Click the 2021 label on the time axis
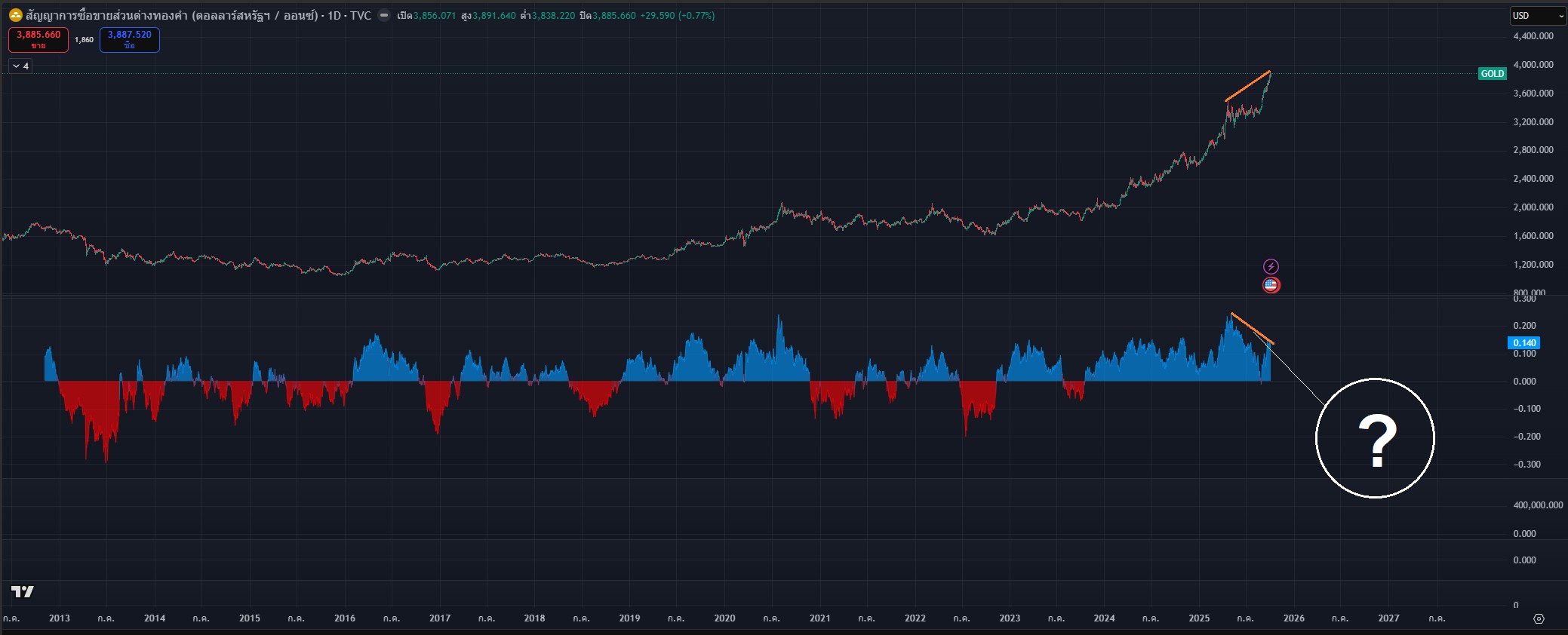Image resolution: width=1568 pixels, height=635 pixels. [820, 618]
